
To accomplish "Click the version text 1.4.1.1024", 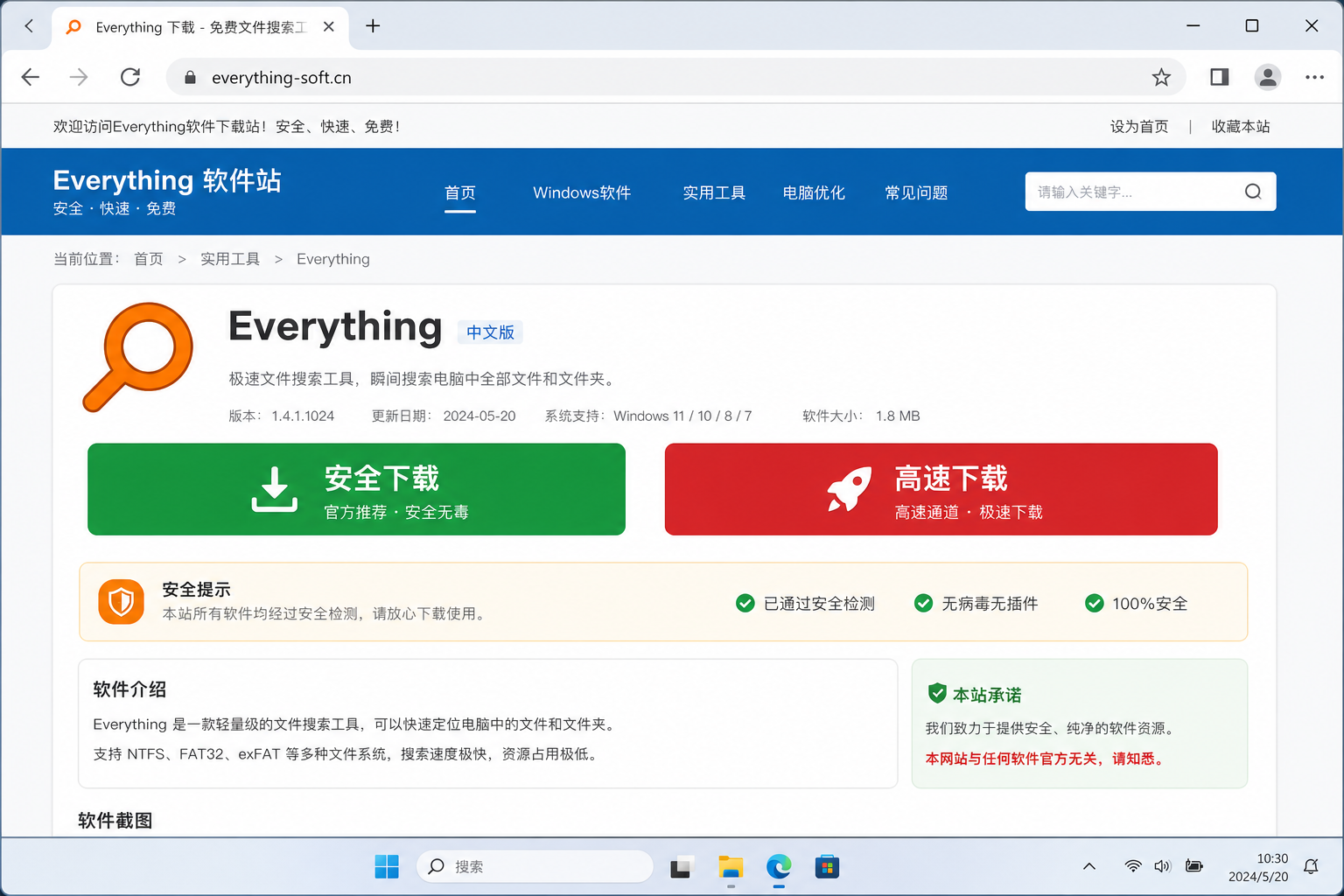I will coord(303,416).
